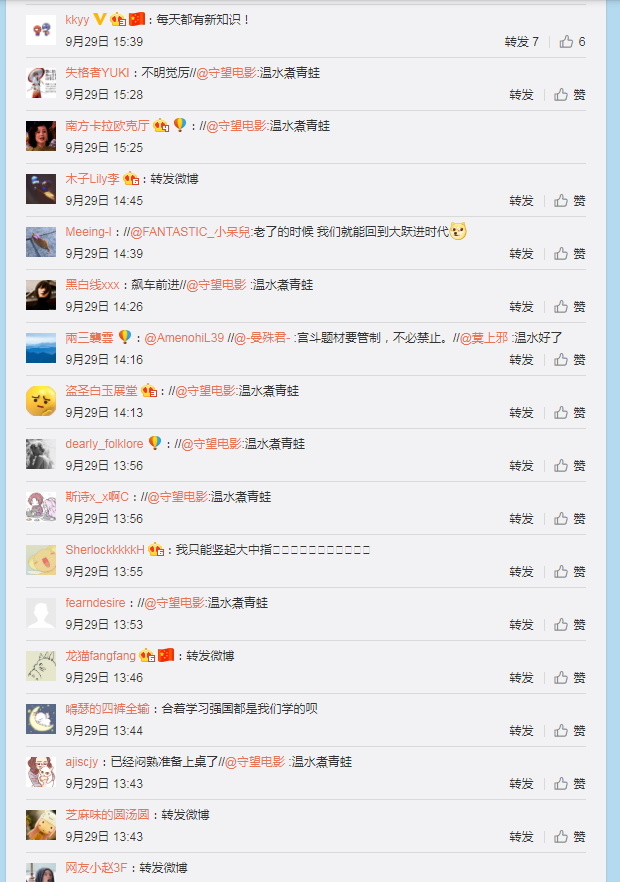Click the balloon badge next to dearly_folklore
This screenshot has height=882, width=620.
[x=155, y=443]
